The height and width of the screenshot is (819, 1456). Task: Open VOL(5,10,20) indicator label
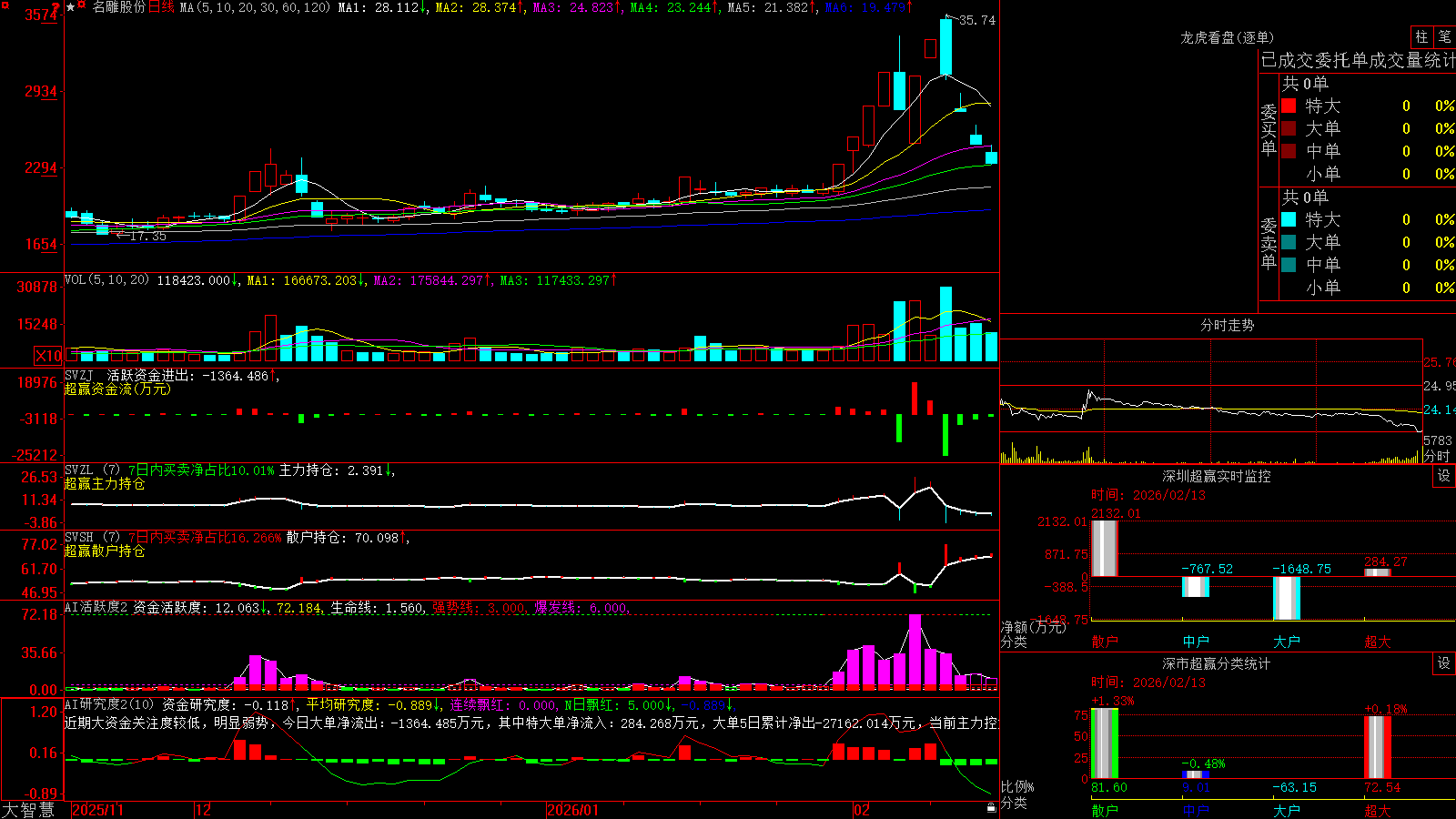click(106, 280)
